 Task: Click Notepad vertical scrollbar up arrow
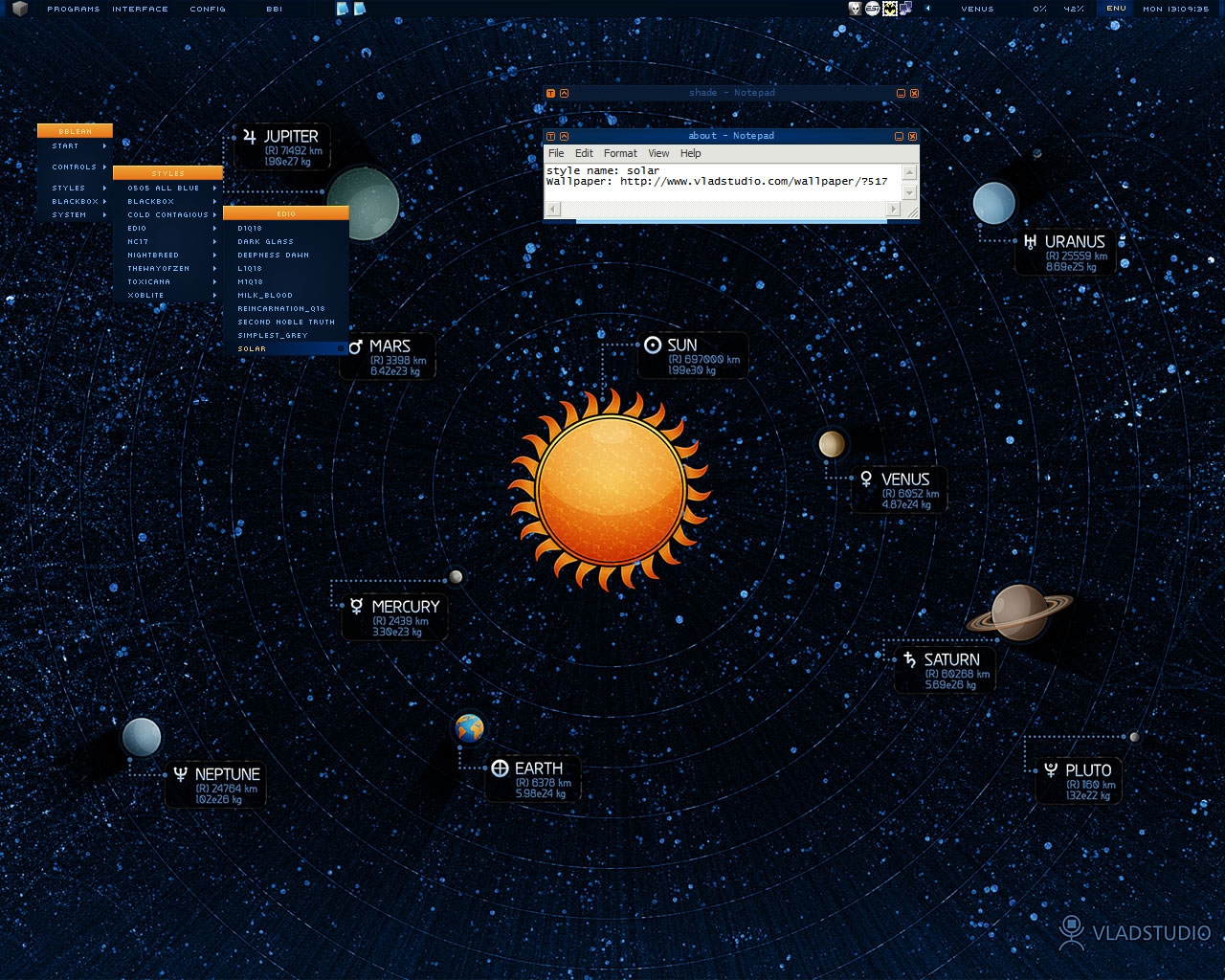909,172
